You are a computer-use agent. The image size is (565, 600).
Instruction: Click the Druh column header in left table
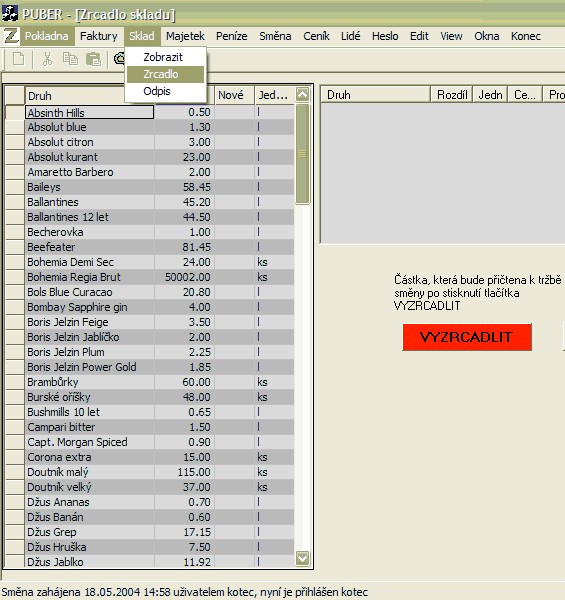tap(75, 96)
